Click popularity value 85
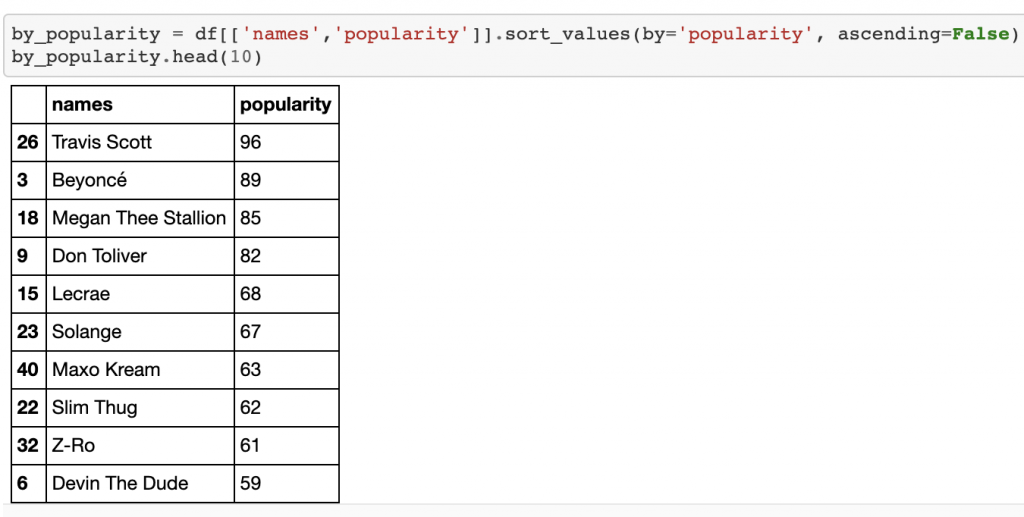Image resolution: width=1024 pixels, height=517 pixels. pyautogui.click(x=286, y=218)
